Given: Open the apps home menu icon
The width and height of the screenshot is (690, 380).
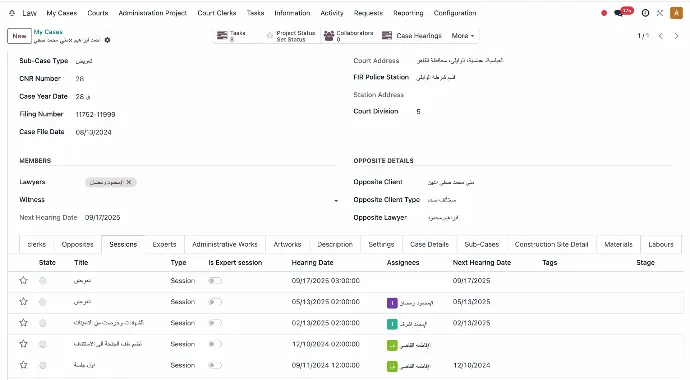Looking at the screenshot, I should (x=12, y=13).
